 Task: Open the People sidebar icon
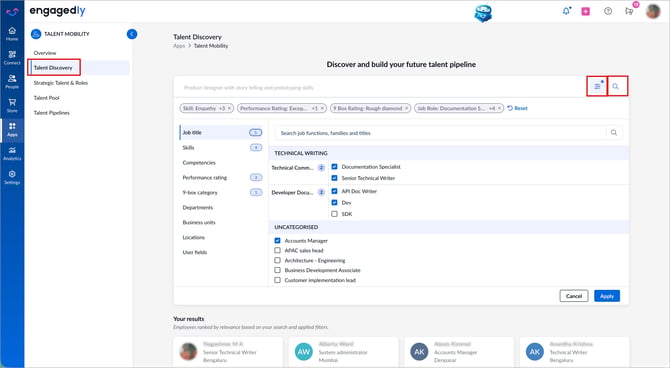12,82
